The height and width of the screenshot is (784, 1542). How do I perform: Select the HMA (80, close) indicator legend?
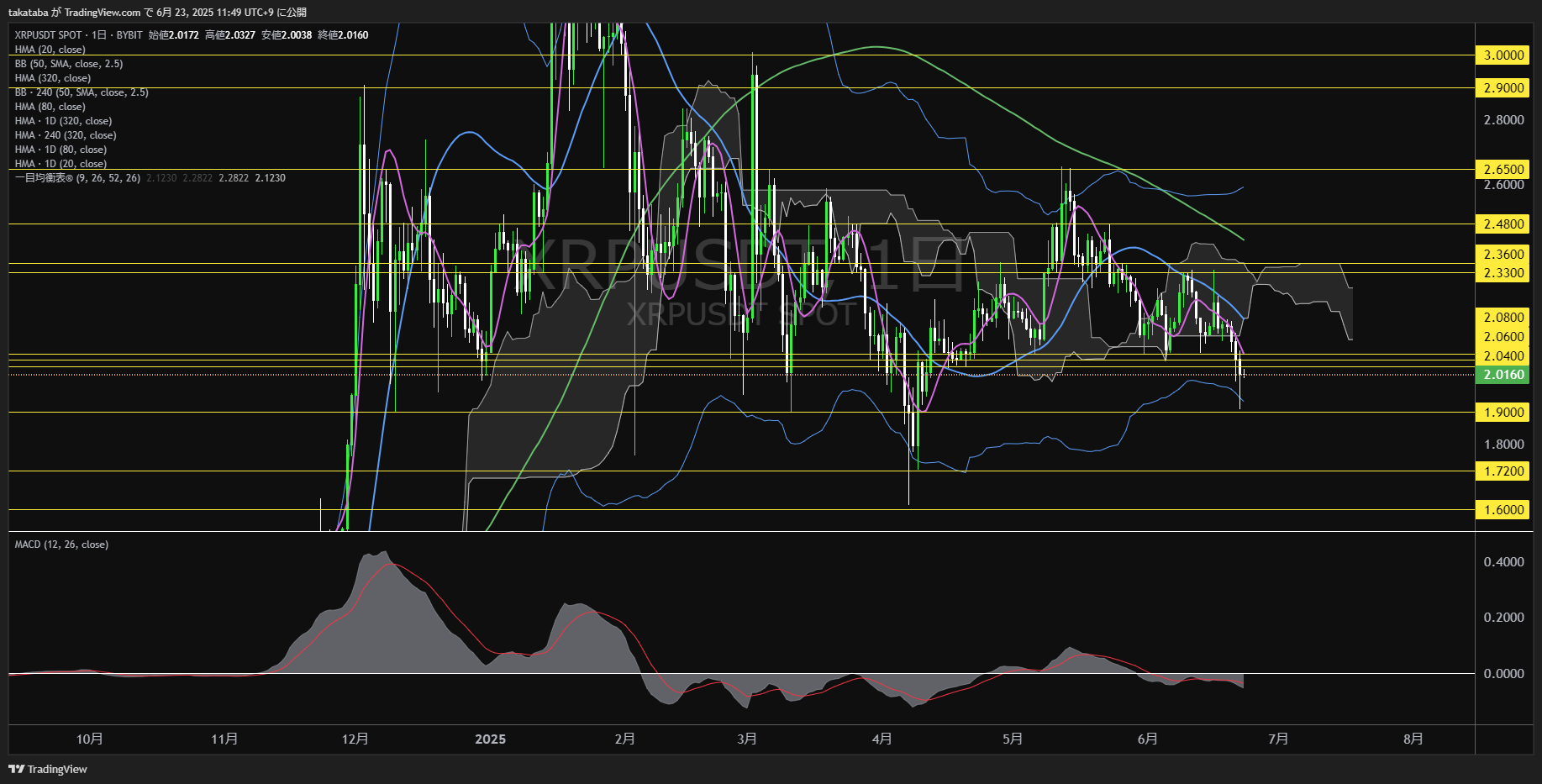[x=50, y=107]
